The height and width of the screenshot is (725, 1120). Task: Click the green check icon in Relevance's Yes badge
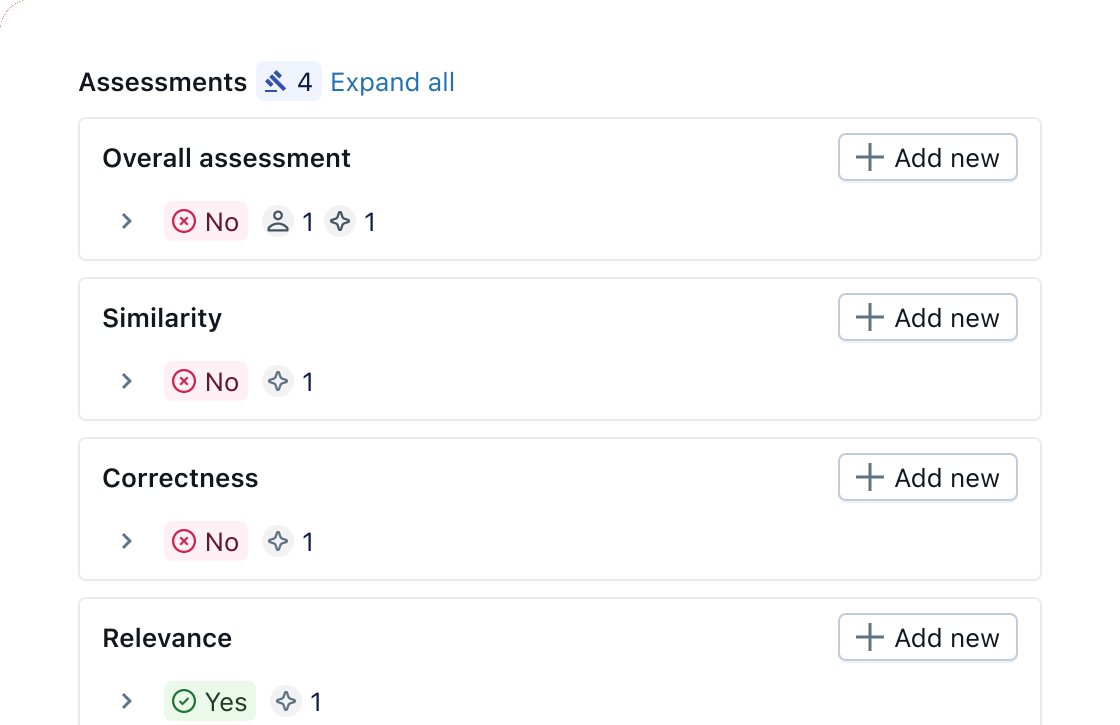point(183,701)
